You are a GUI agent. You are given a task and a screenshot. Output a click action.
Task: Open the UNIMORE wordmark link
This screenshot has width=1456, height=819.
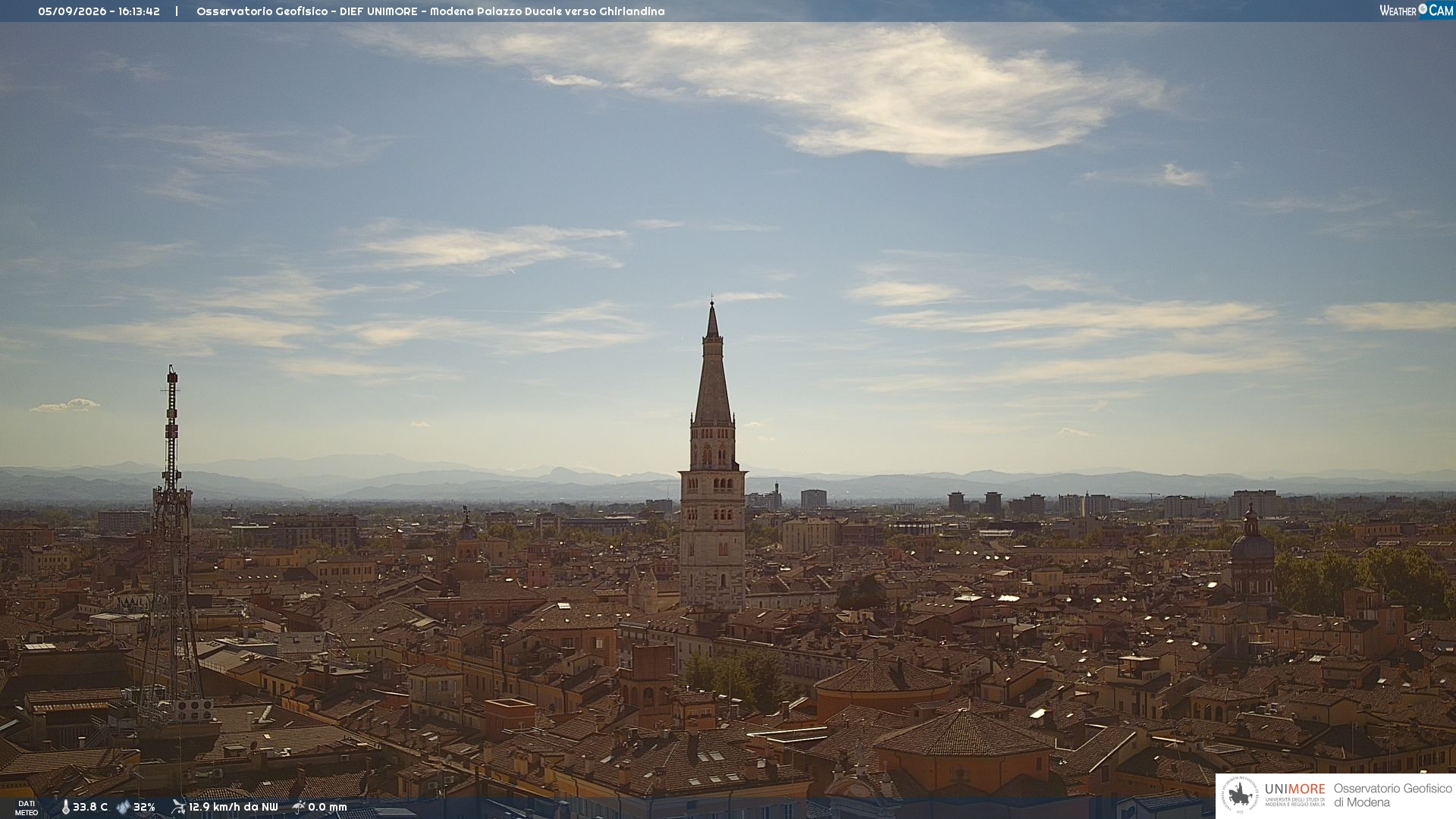click(x=1294, y=789)
